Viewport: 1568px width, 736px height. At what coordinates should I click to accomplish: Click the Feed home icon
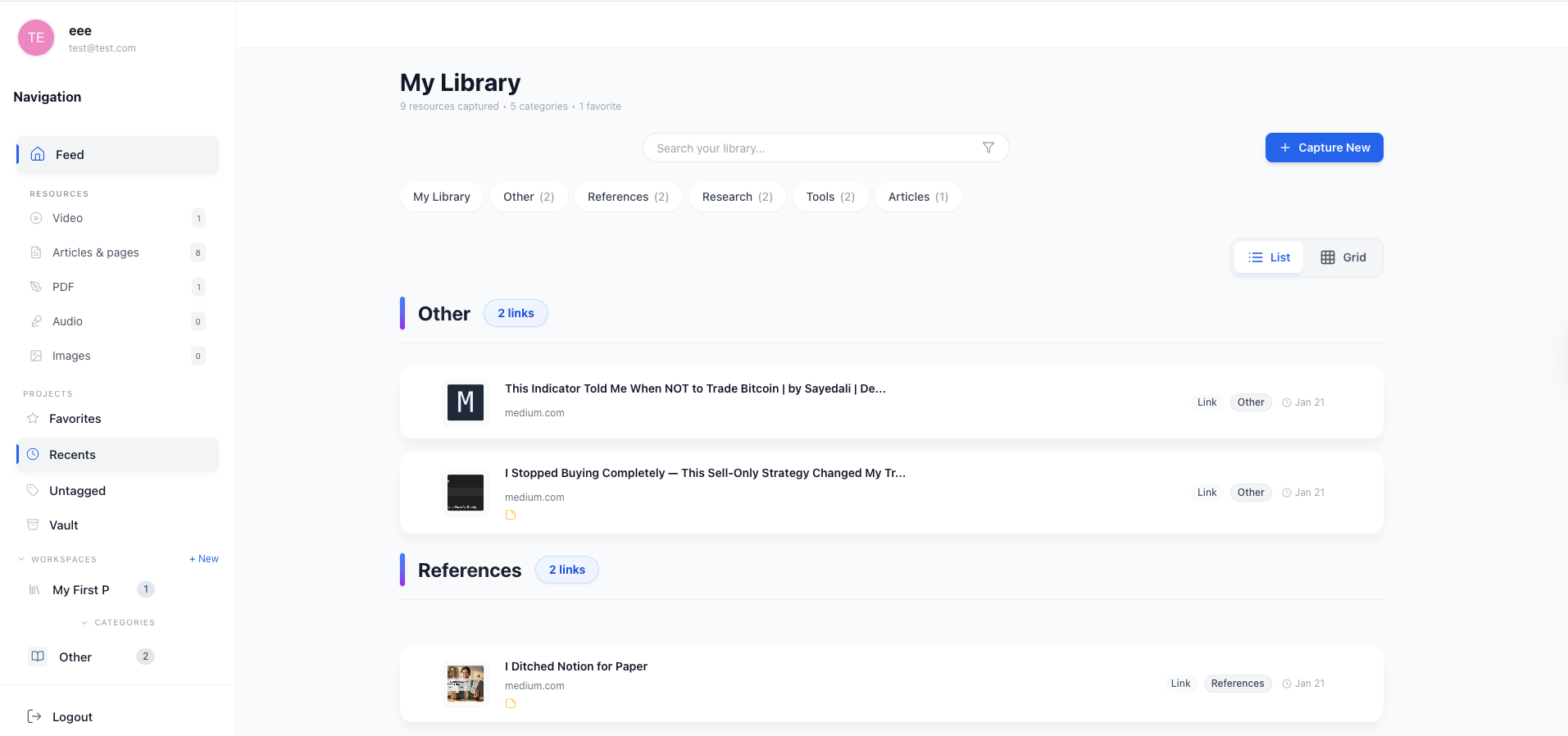pos(38,154)
